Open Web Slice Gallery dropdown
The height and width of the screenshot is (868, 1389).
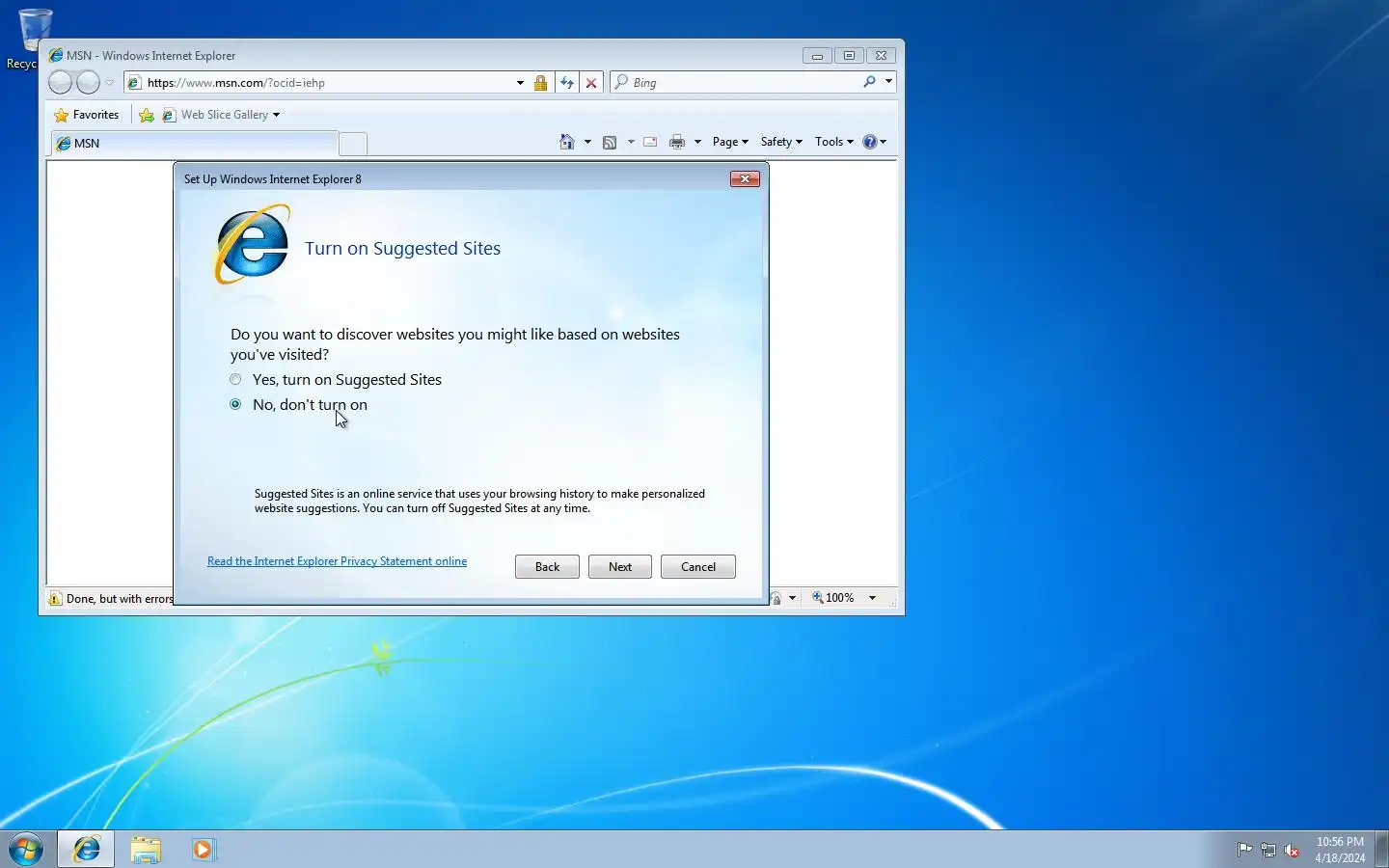(221, 115)
